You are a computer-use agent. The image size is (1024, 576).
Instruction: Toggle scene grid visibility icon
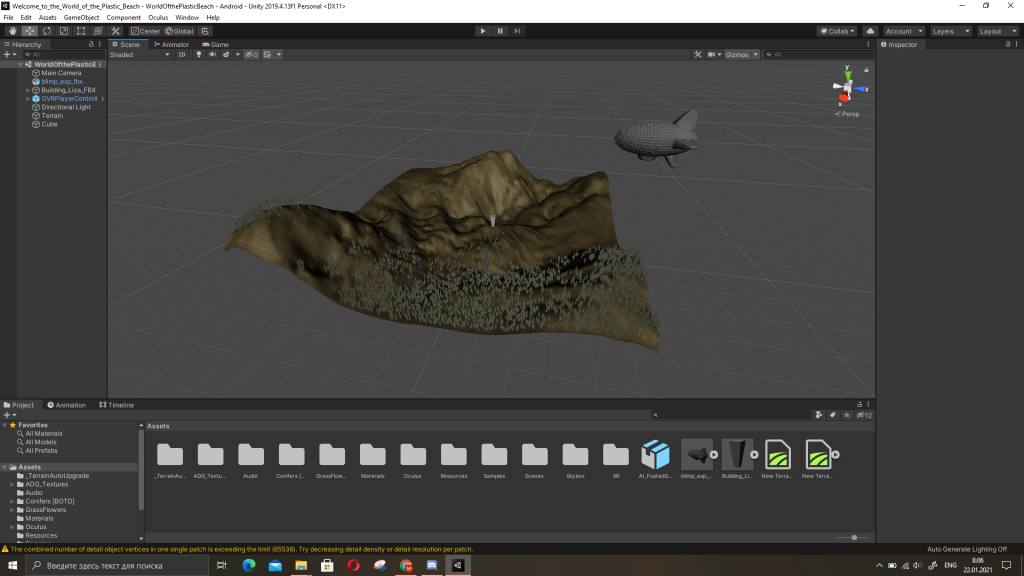(268, 54)
